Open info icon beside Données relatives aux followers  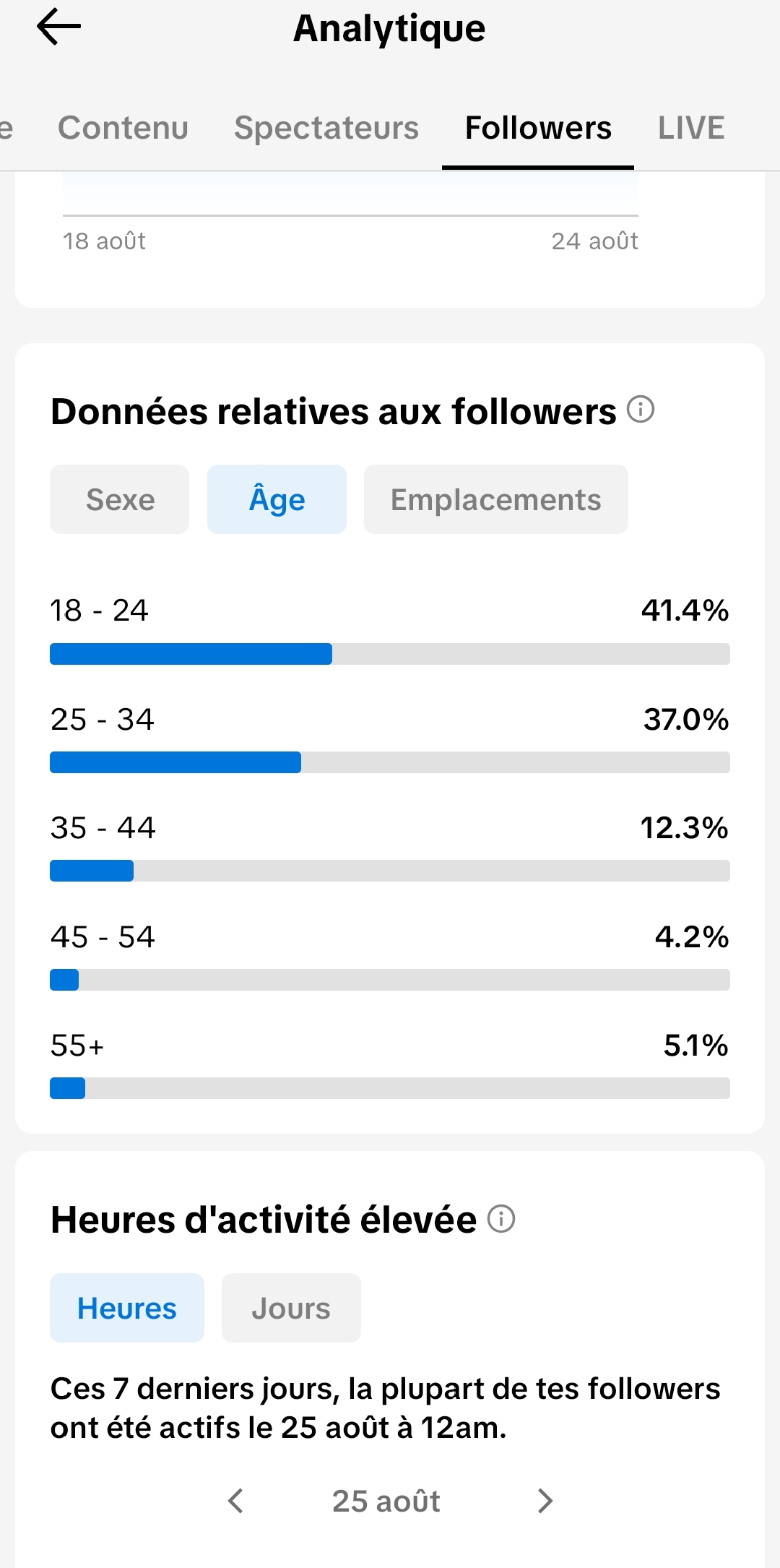point(641,409)
